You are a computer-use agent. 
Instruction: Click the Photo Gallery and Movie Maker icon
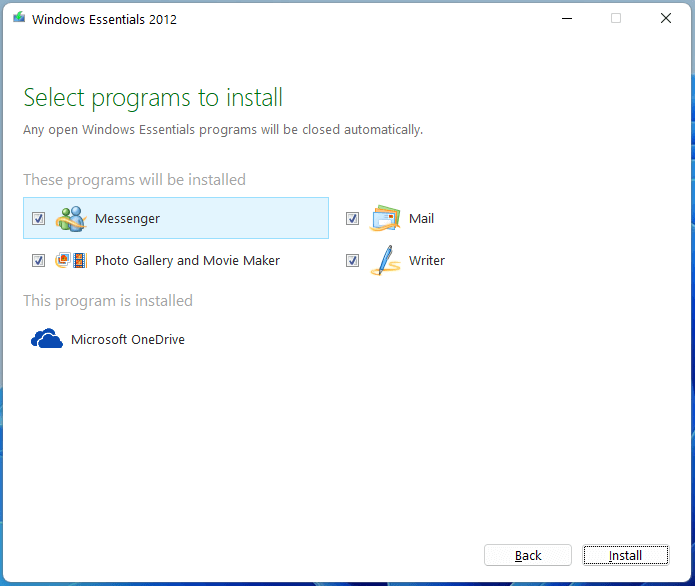[x=71, y=260]
